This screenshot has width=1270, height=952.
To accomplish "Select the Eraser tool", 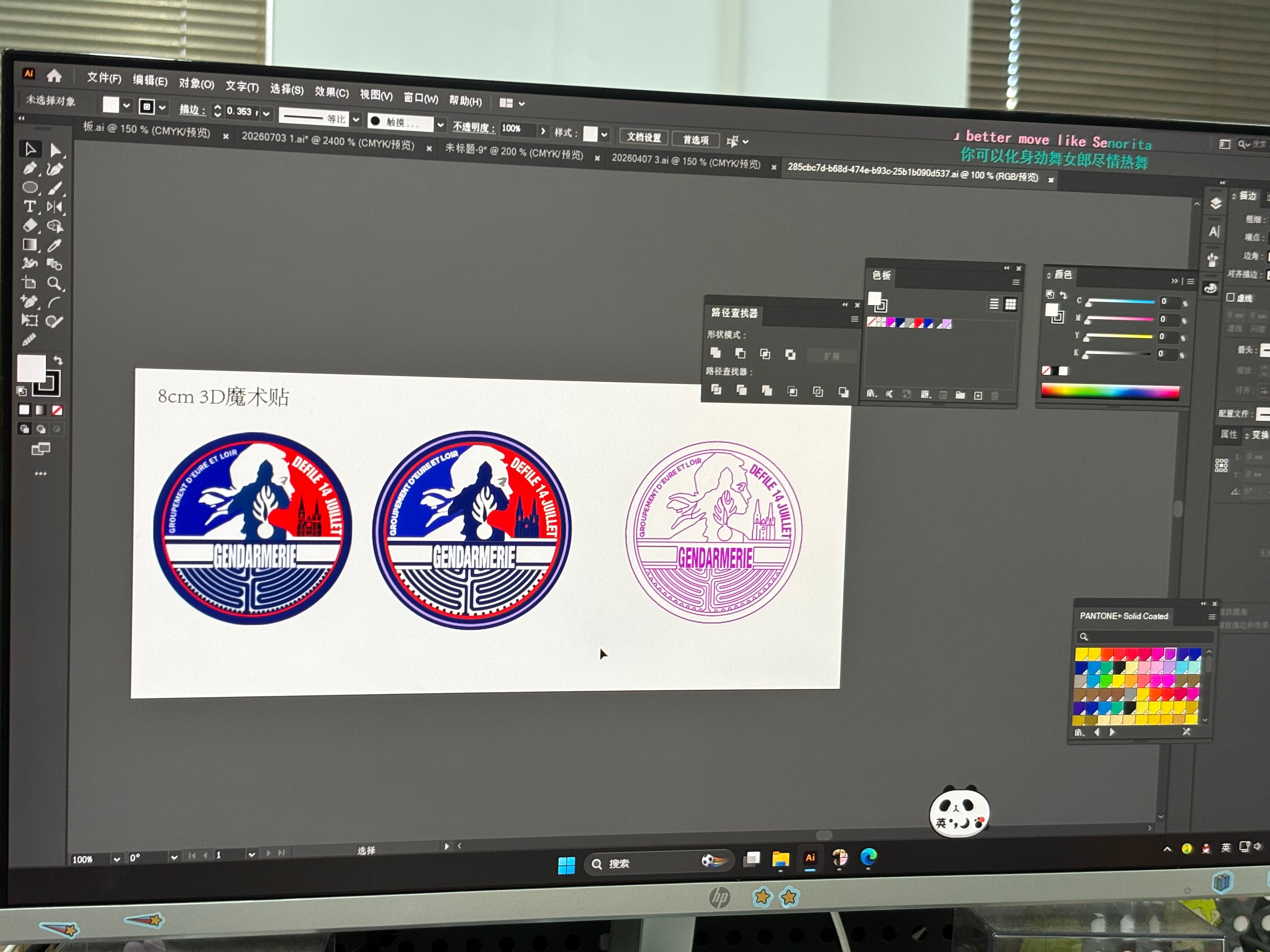I will pos(30,225).
